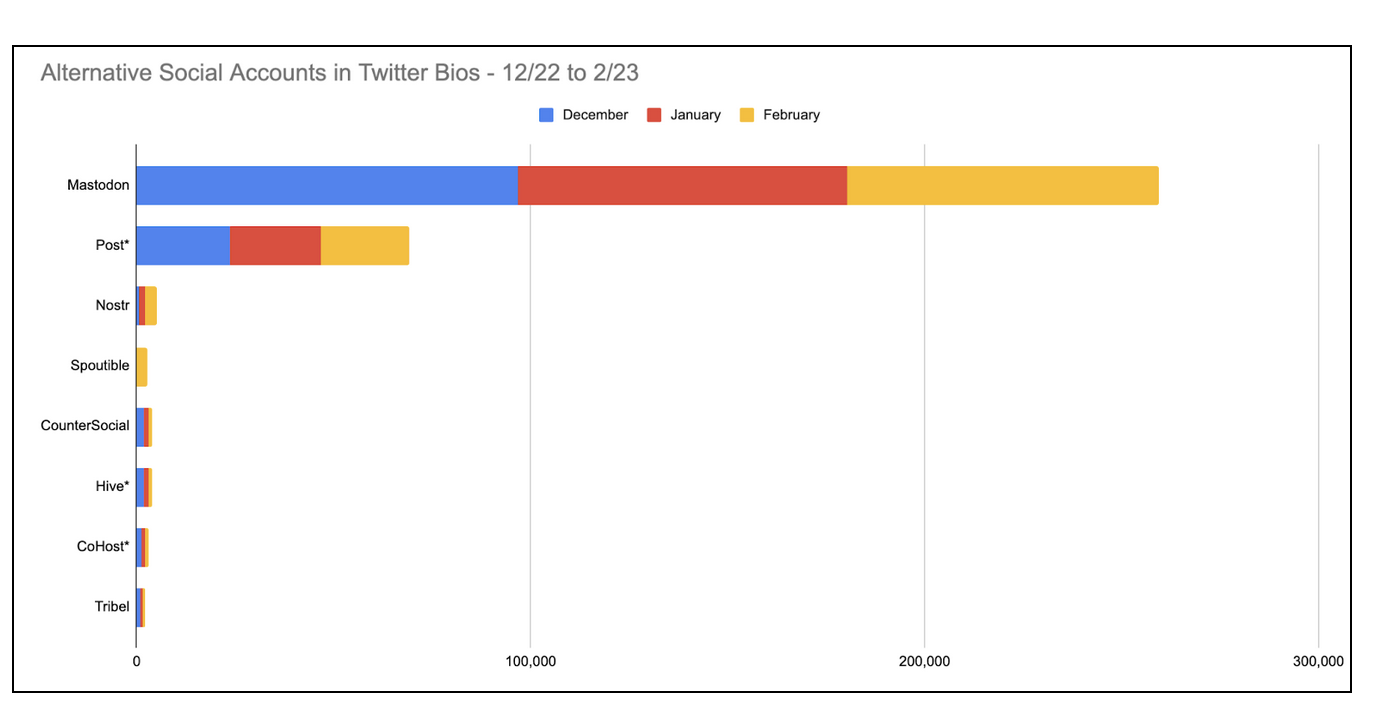Image resolution: width=1374 pixels, height=720 pixels.
Task: Select the January segment of Mastodon bar
Action: click(682, 185)
